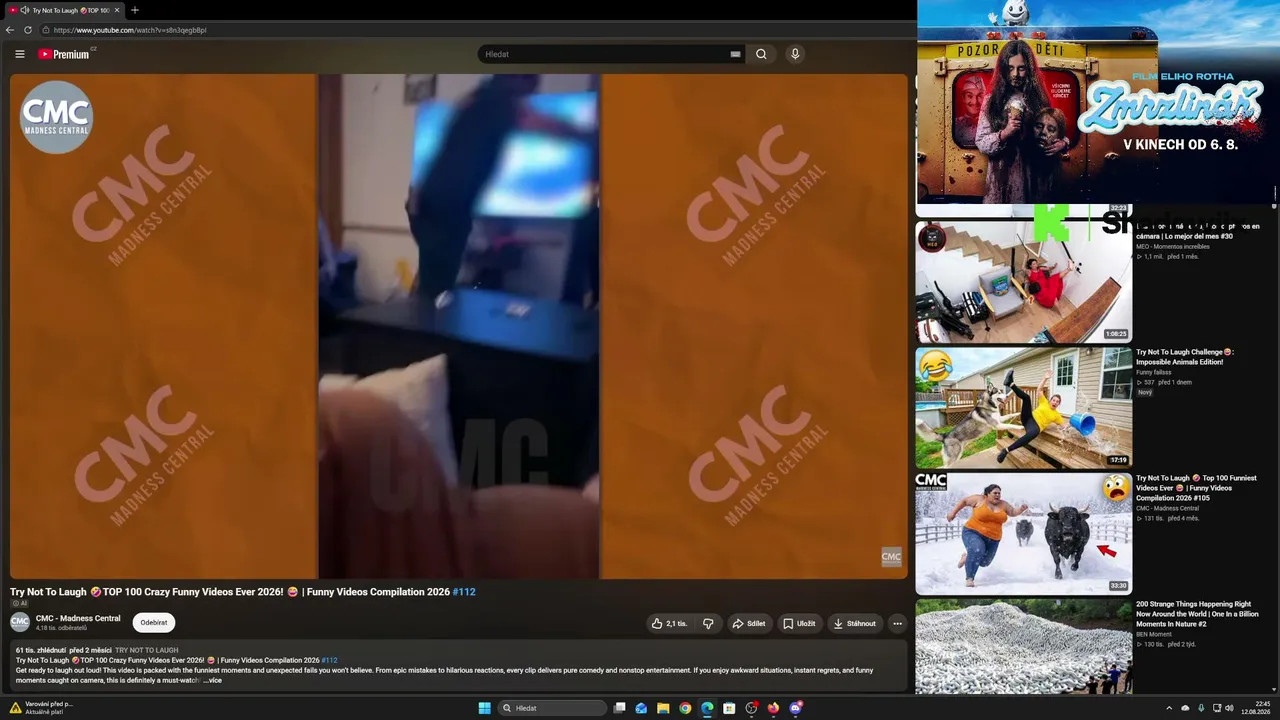Click the tray microphone icon
Screen dimensions: 1280x720
coord(1201,708)
